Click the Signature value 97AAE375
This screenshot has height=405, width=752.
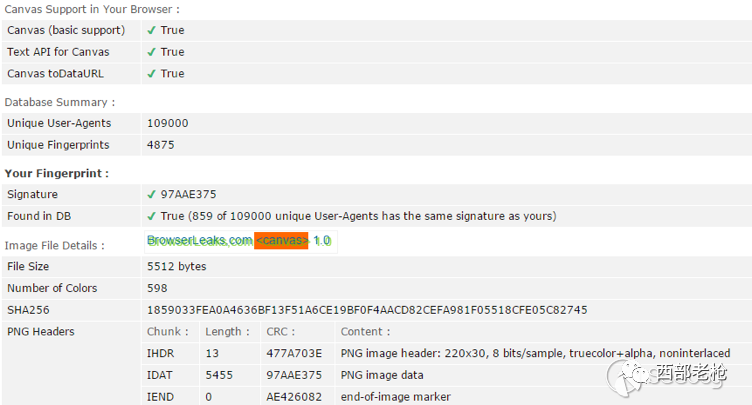point(188,194)
